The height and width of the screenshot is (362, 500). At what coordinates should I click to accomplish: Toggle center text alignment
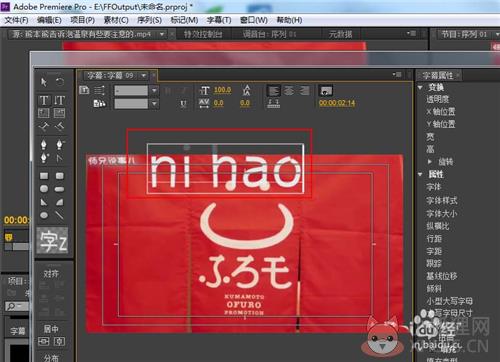coord(289,90)
